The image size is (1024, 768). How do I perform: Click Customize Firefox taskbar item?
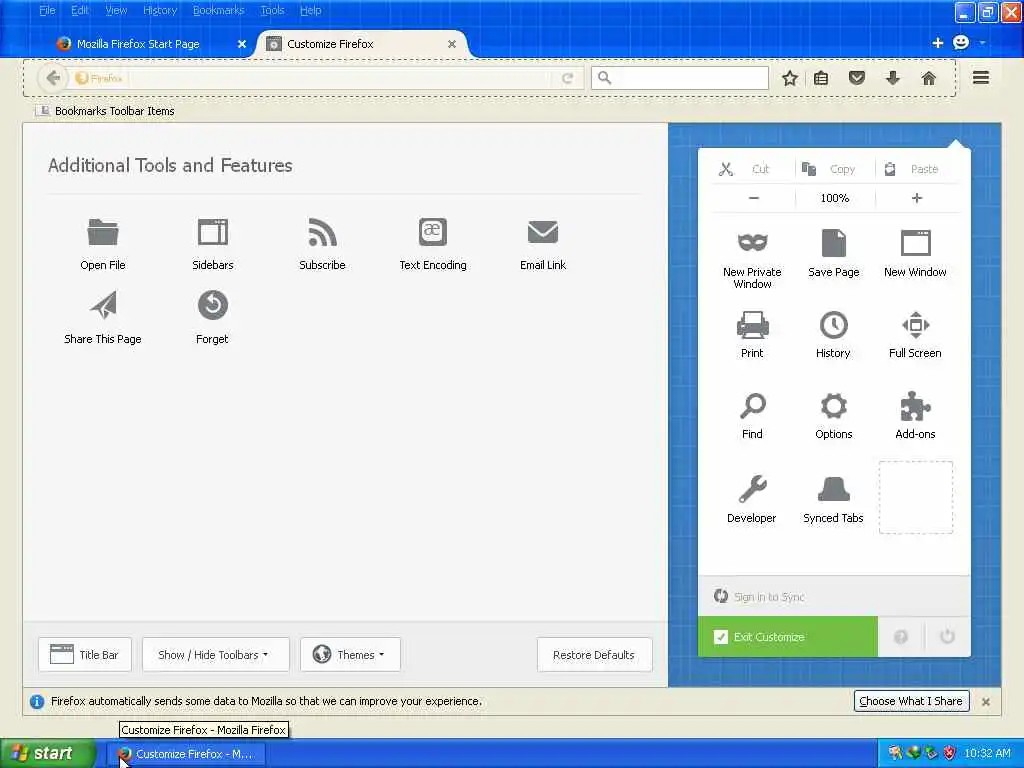click(x=187, y=754)
